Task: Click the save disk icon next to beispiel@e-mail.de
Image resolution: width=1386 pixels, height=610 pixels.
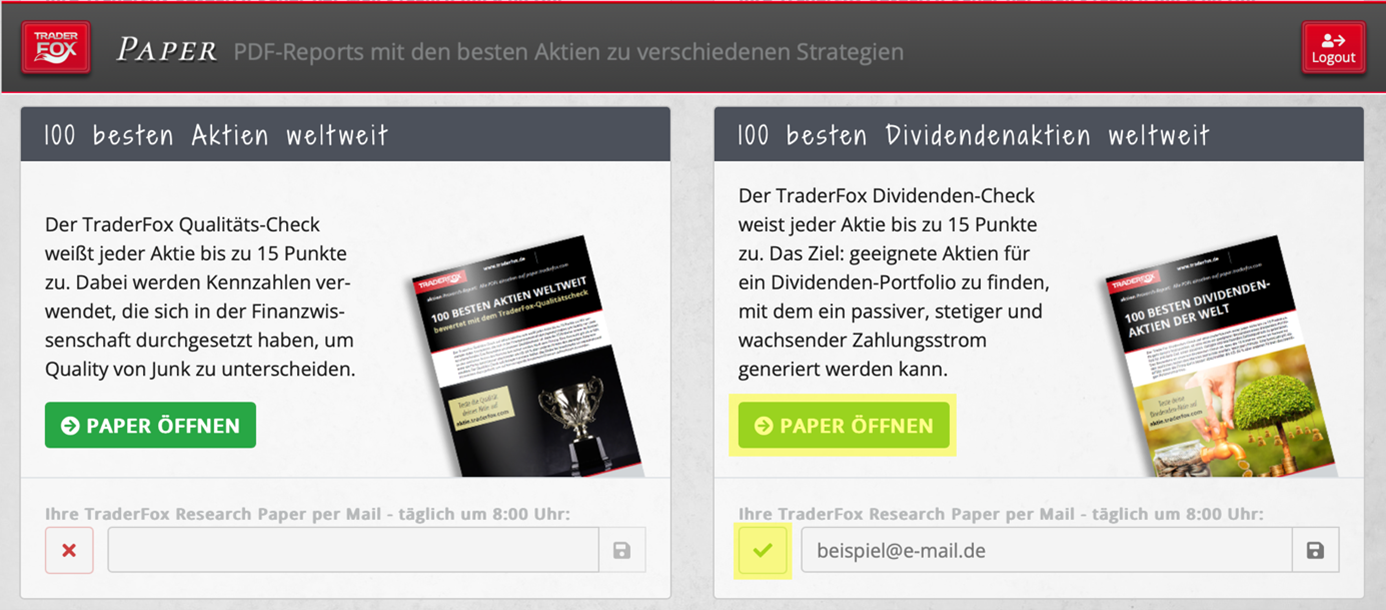Action: (1315, 549)
